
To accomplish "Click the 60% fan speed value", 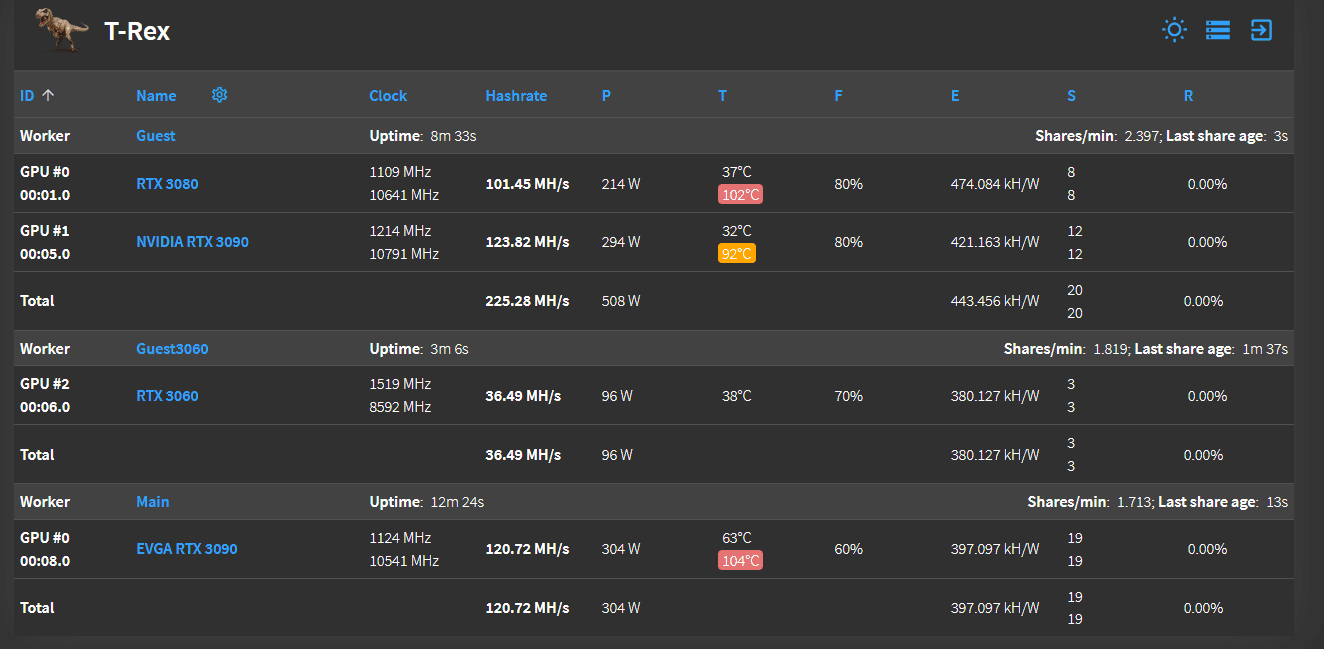I will 848,549.
